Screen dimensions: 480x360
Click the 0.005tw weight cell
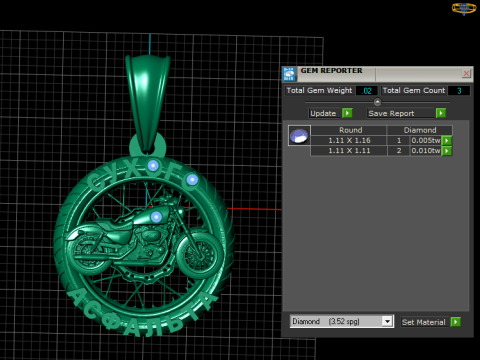tap(426, 141)
